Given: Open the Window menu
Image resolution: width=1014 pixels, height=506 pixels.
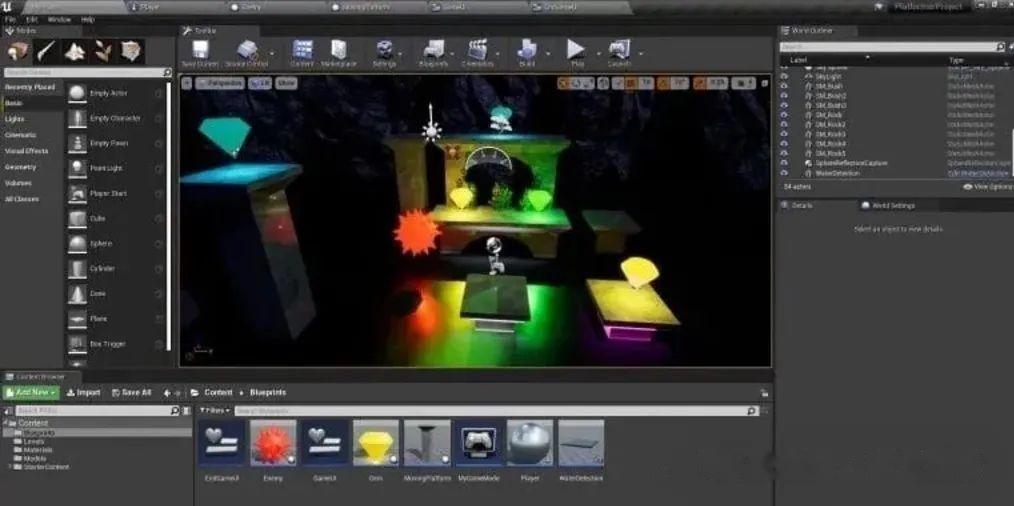Looking at the screenshot, I should coord(59,19).
